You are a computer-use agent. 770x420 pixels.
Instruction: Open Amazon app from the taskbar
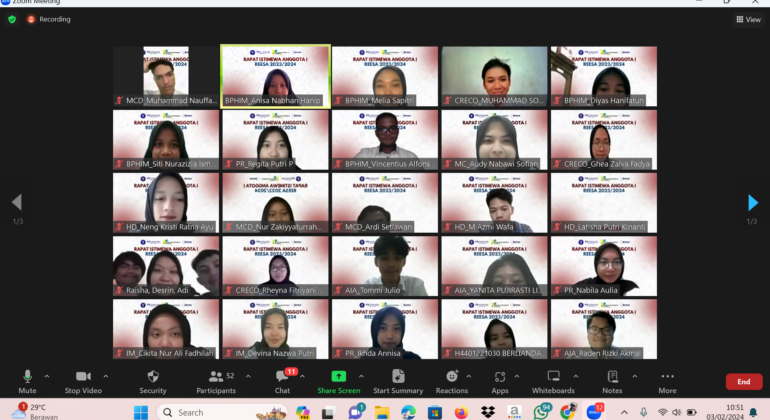click(514, 413)
